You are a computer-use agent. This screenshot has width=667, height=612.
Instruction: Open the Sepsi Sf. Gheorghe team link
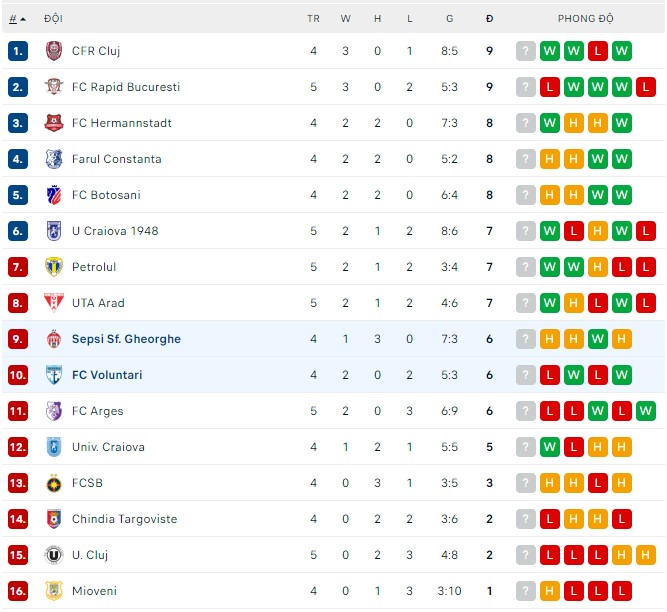point(126,339)
